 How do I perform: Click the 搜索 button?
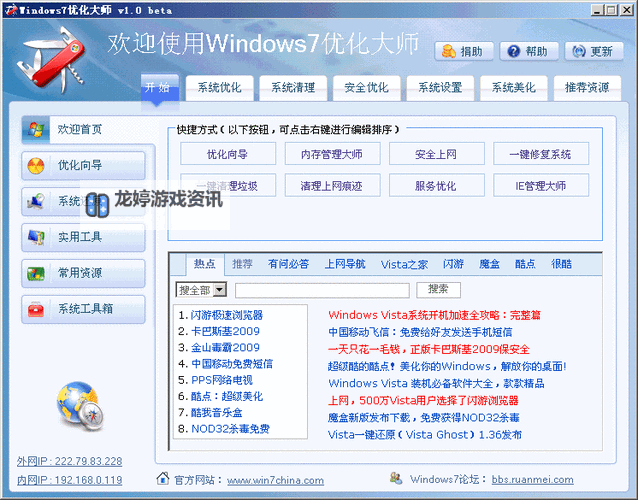[438, 290]
